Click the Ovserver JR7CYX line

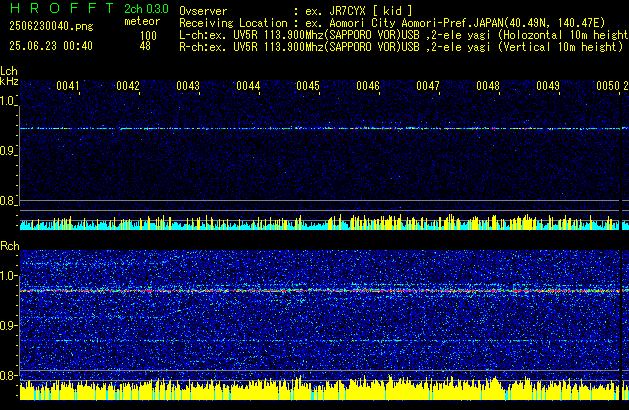coord(296,11)
